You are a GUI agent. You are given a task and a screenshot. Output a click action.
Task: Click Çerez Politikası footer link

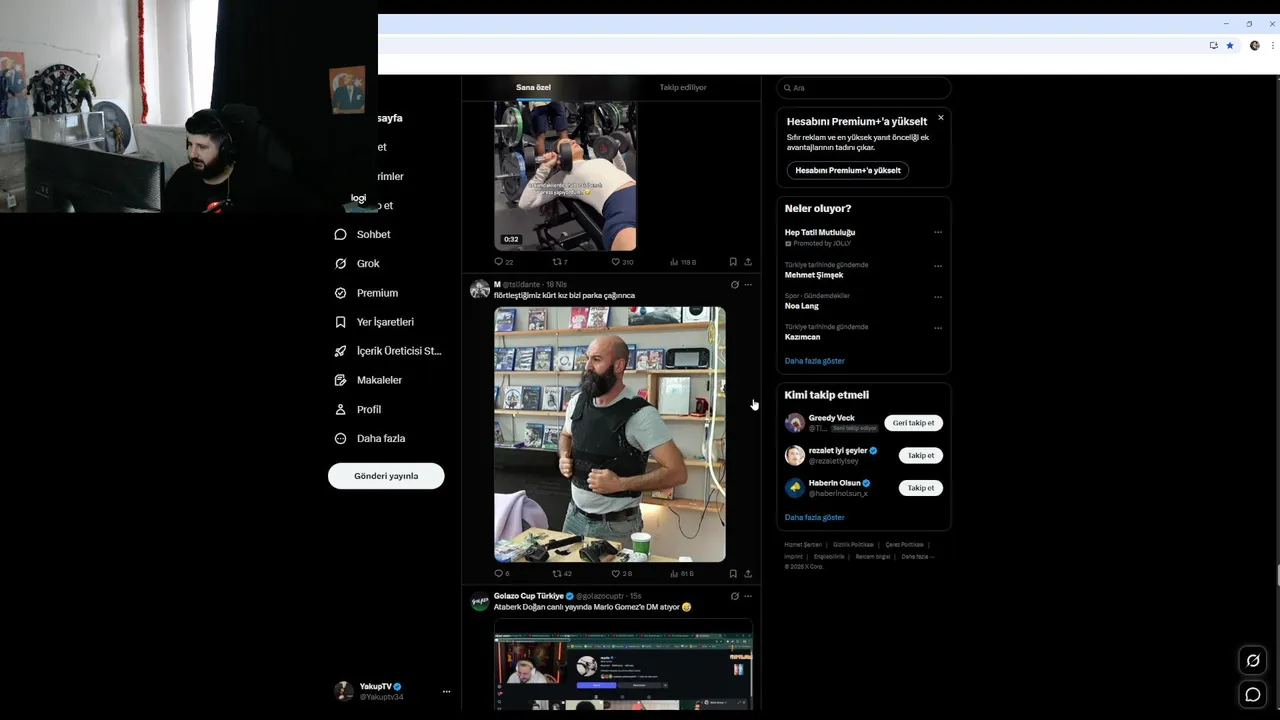904,545
